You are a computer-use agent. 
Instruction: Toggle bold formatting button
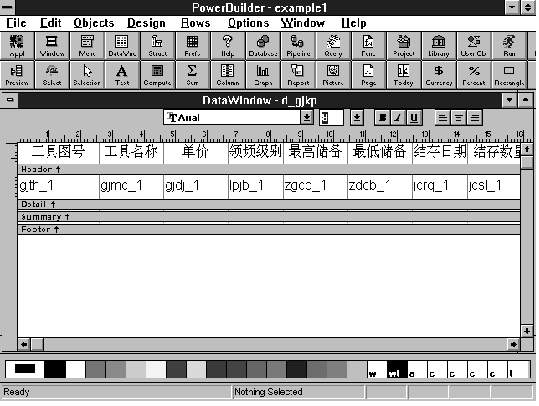[382, 118]
